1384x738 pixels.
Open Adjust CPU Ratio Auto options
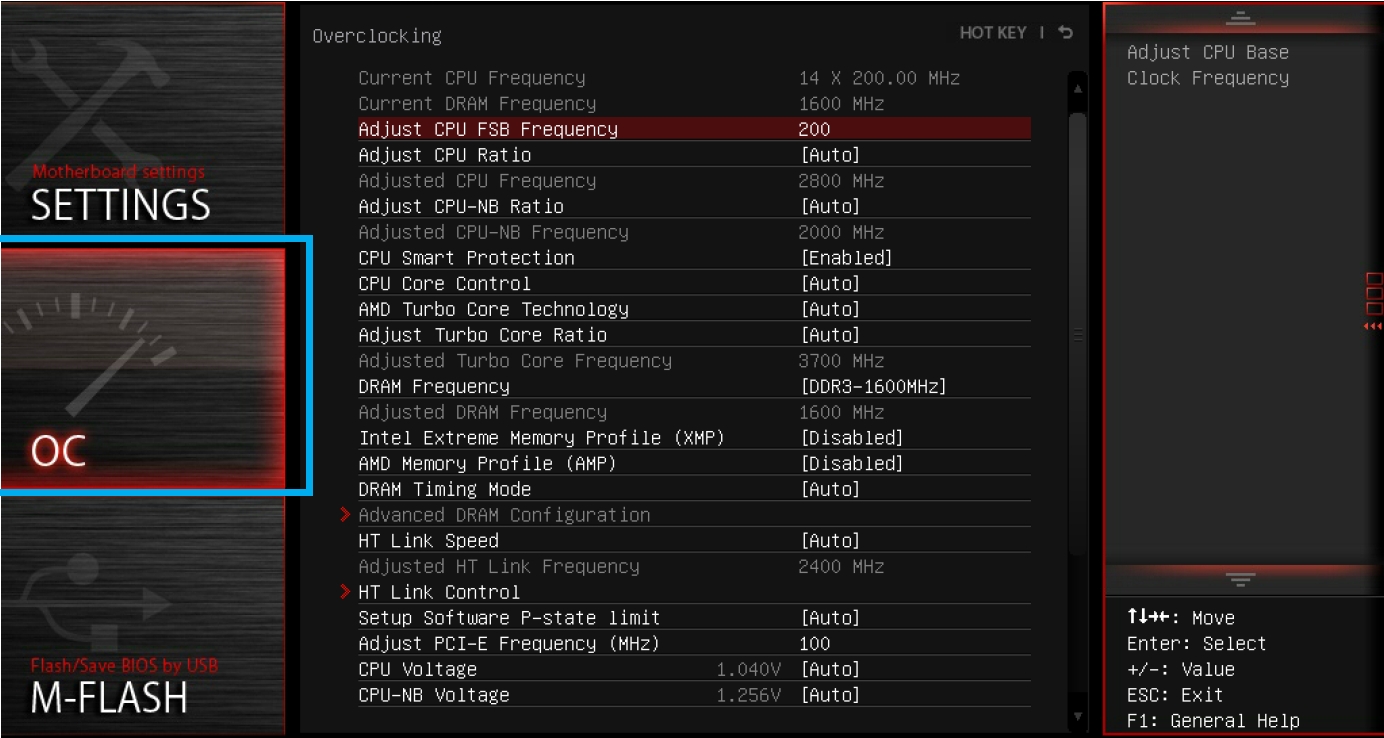pos(830,155)
